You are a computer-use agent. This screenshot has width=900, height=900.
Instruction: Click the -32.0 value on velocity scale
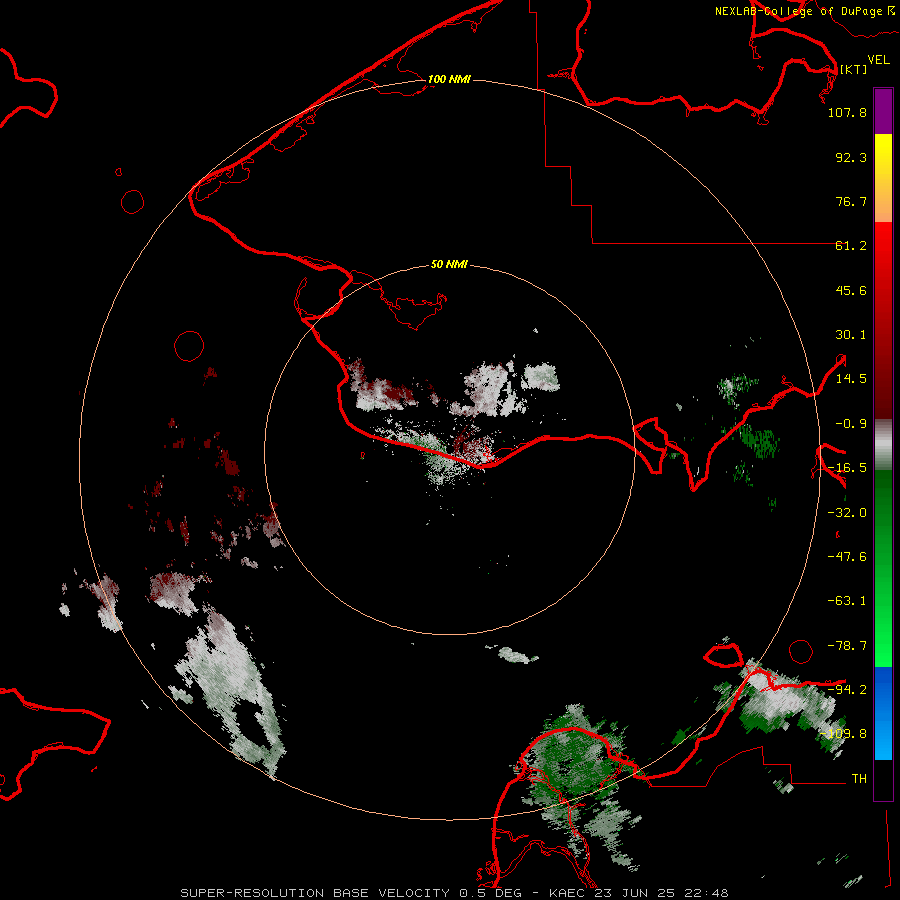pyautogui.click(x=847, y=513)
